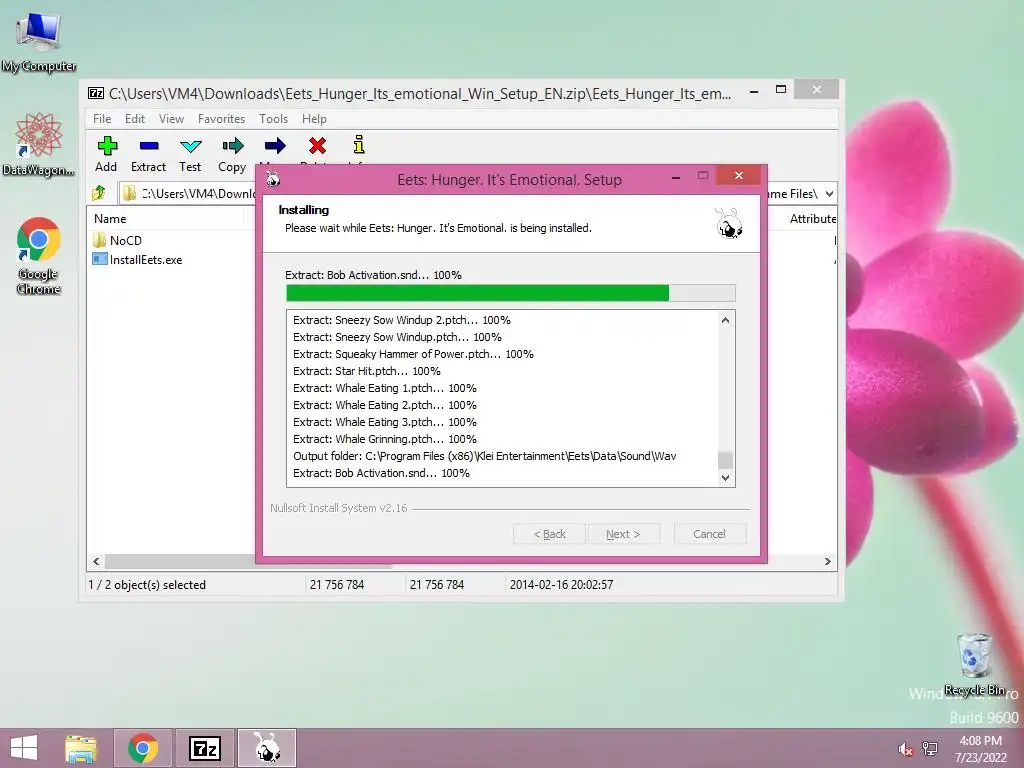1024x768 pixels.
Task: Select log line 'Squeaky Hammer of Power.ptch'
Action: [x=413, y=354]
